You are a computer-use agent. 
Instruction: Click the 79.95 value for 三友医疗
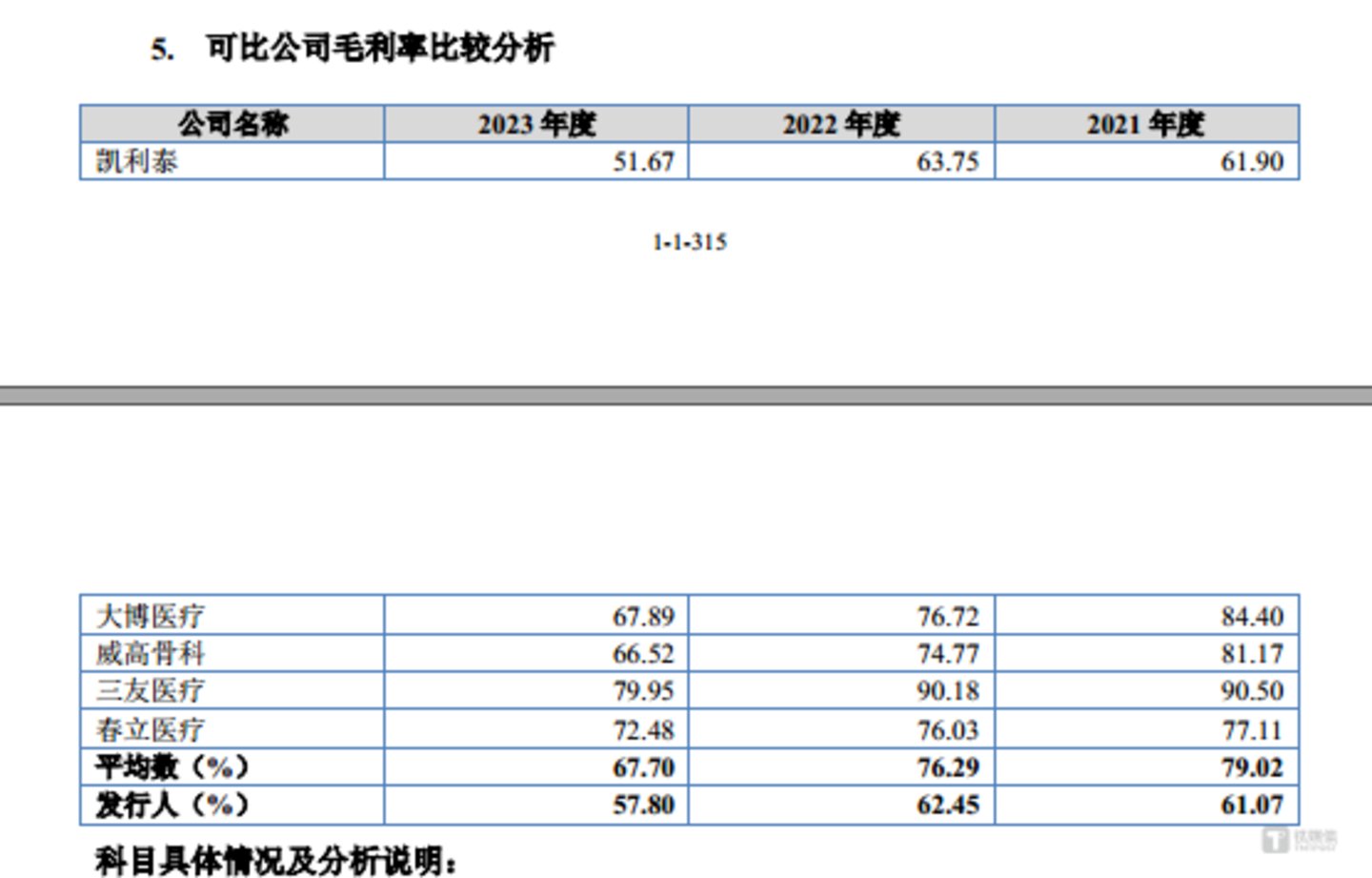[643, 690]
